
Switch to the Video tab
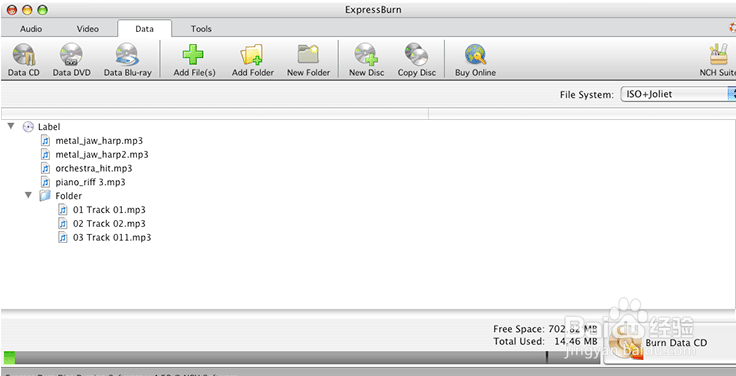click(88, 29)
